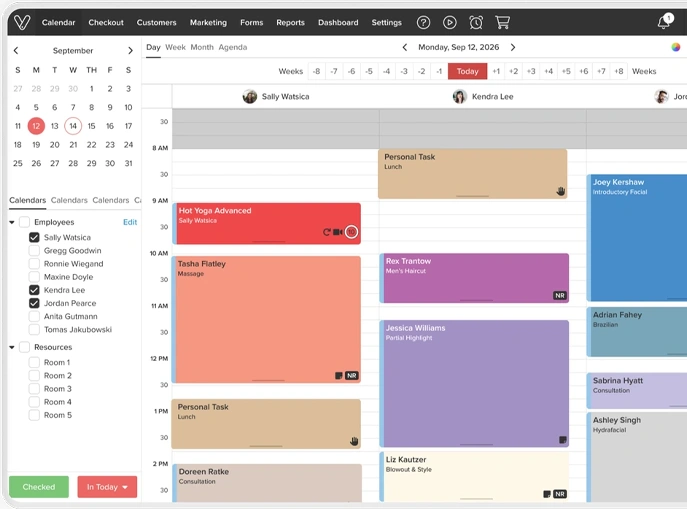This screenshot has width=687, height=509.
Task: Click NR badge on Liz Kautzer appointment
Action: (560, 494)
